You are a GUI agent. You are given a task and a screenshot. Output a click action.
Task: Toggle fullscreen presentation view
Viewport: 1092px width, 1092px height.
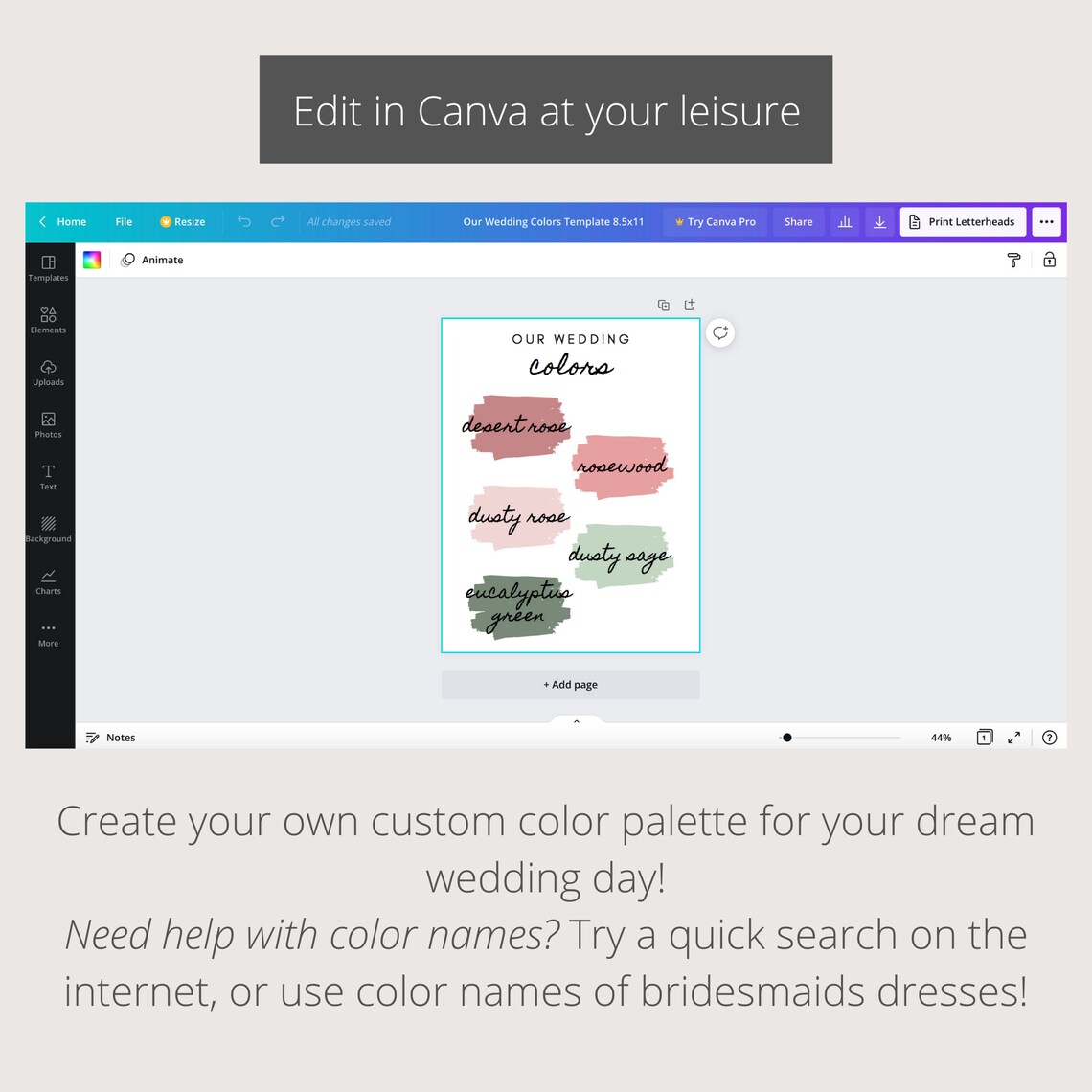1014,738
